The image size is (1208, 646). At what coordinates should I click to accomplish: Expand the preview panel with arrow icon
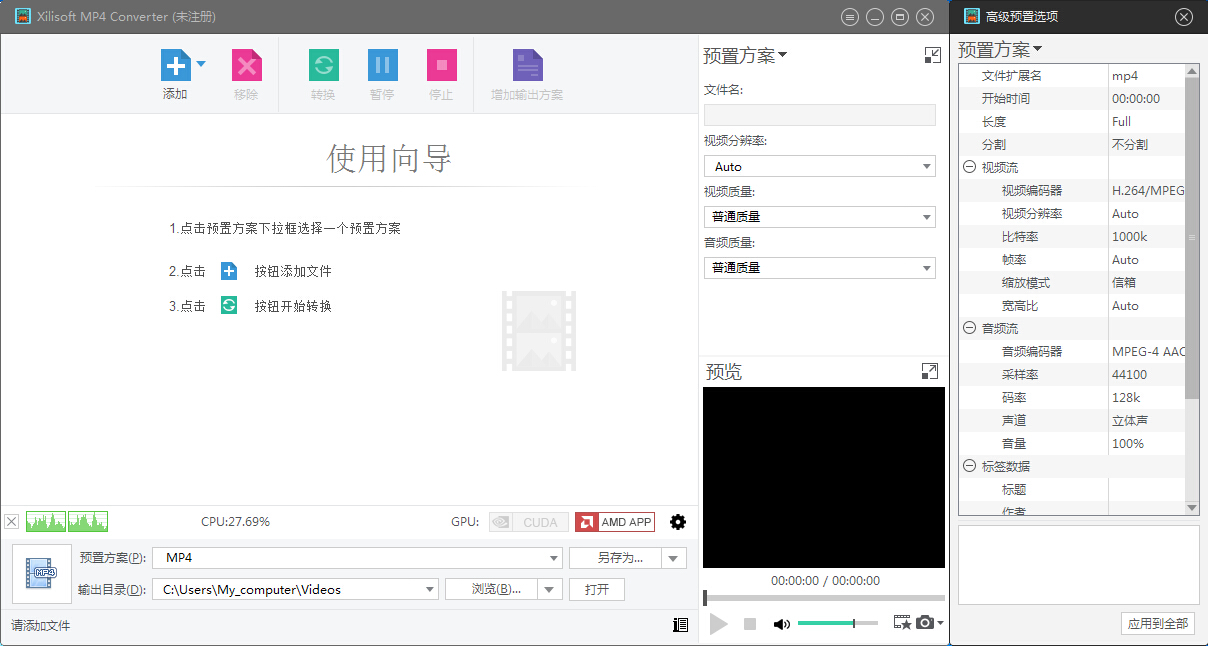929,372
